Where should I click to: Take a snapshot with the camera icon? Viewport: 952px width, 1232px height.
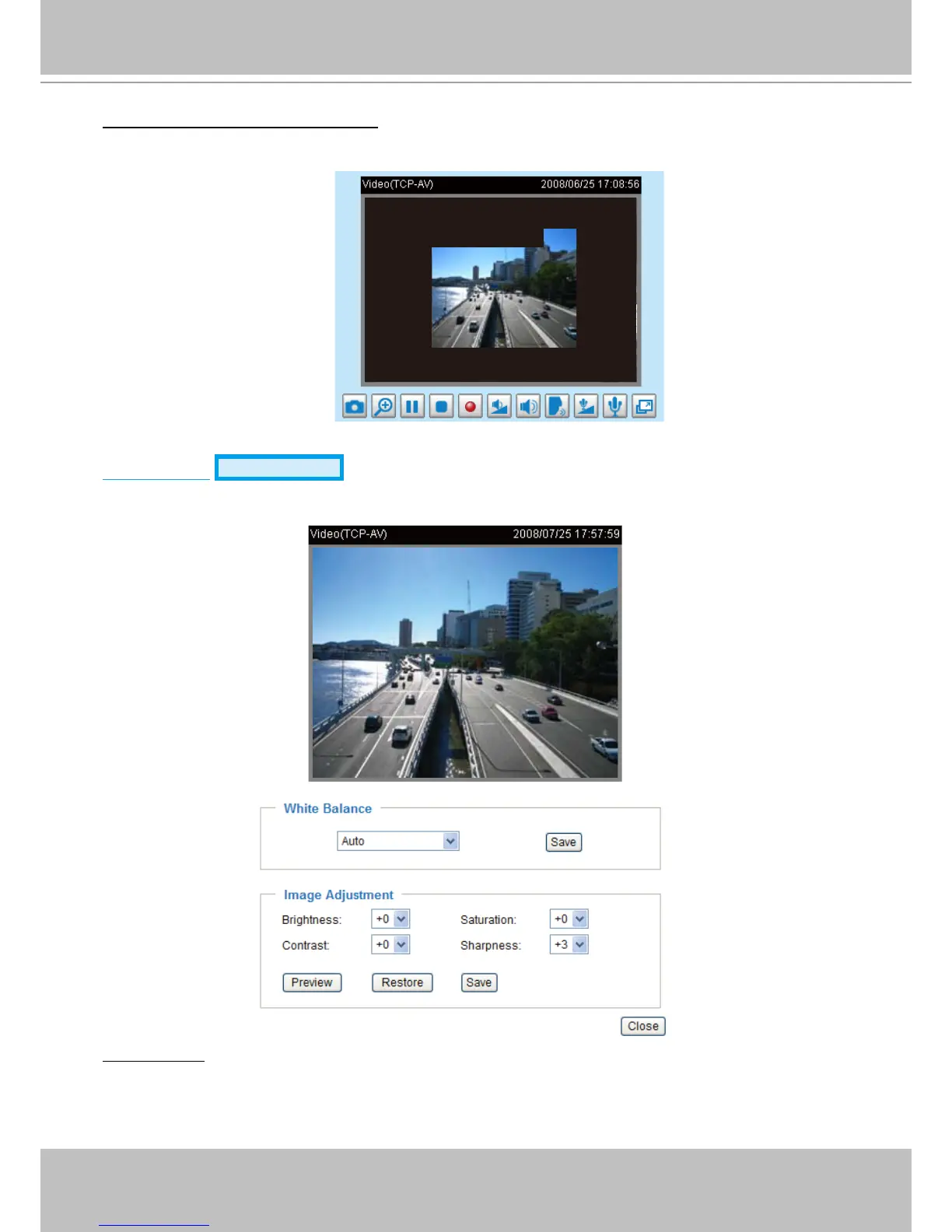pyautogui.click(x=355, y=406)
